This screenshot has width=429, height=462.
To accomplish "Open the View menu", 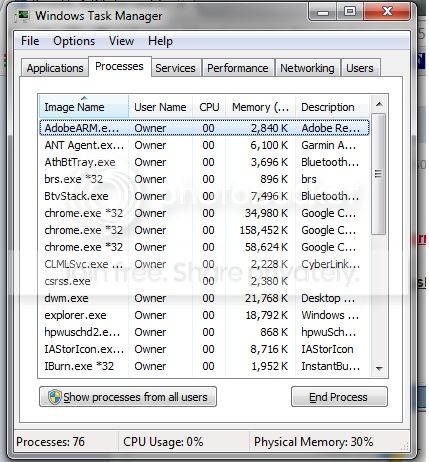I will pos(121,41).
